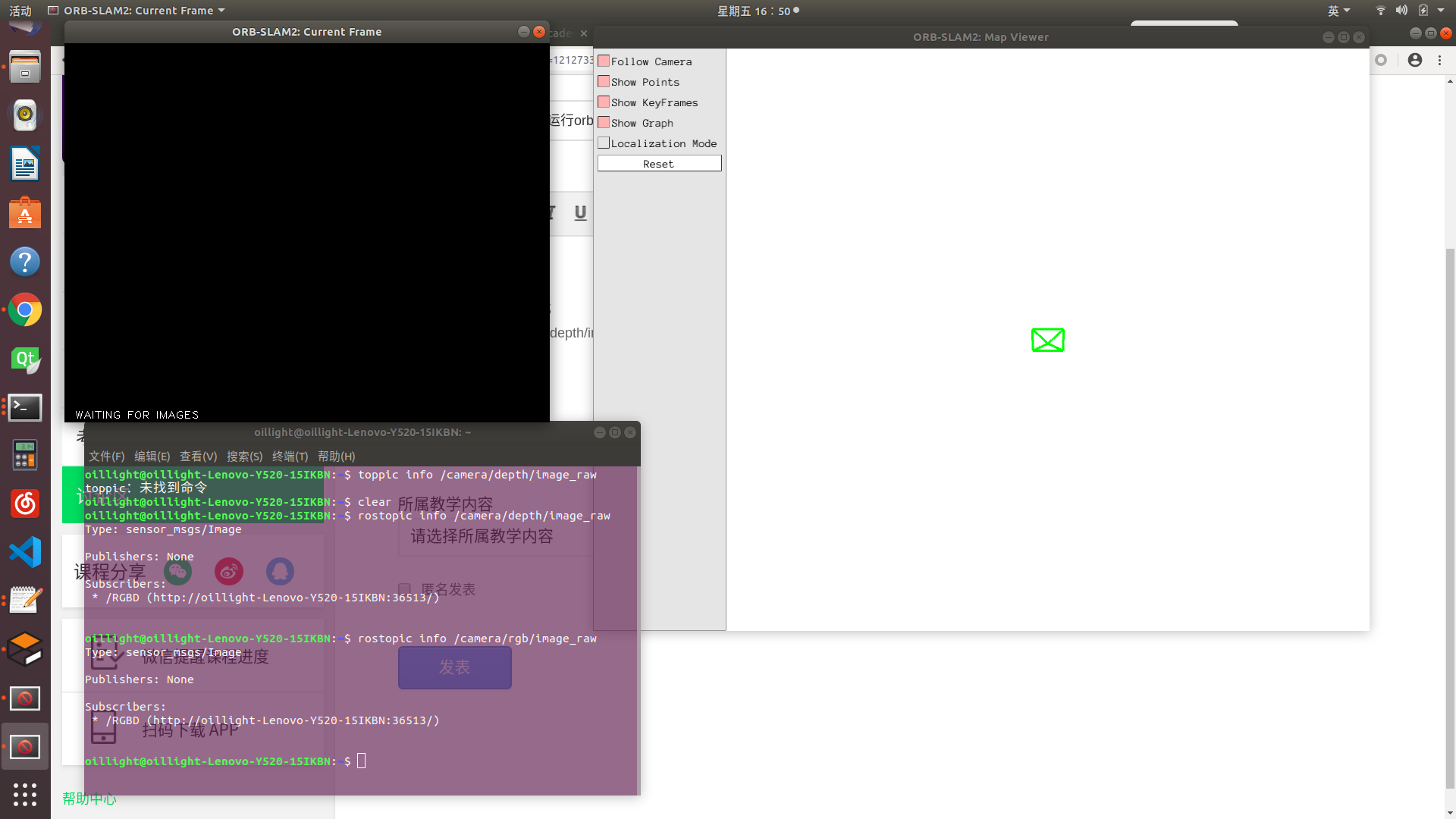Click the terminal prompt cursor on last line
Screen dimensions: 1456x819
(361, 761)
